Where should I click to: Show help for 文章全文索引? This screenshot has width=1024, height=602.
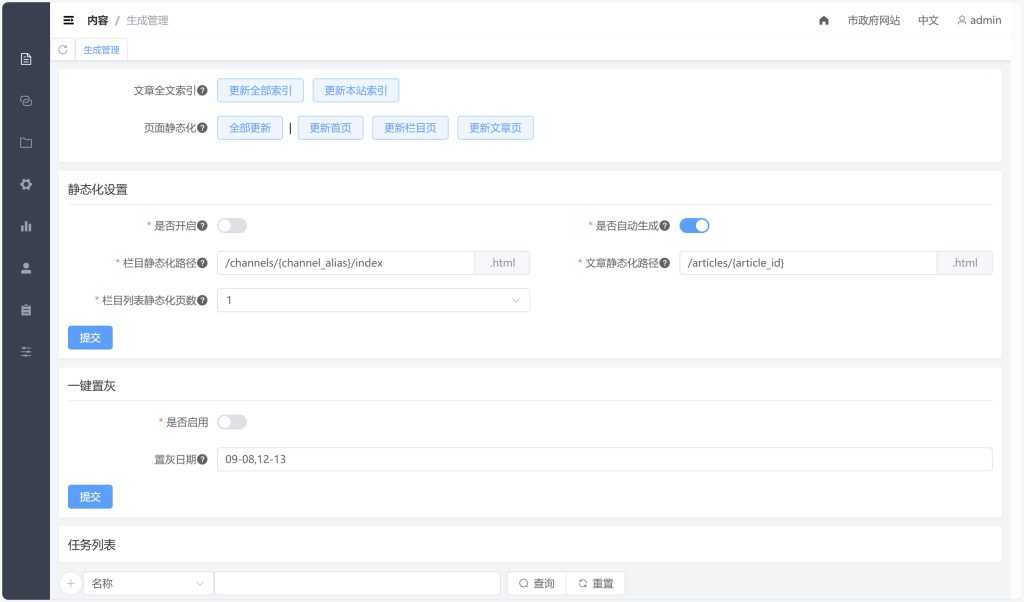202,91
